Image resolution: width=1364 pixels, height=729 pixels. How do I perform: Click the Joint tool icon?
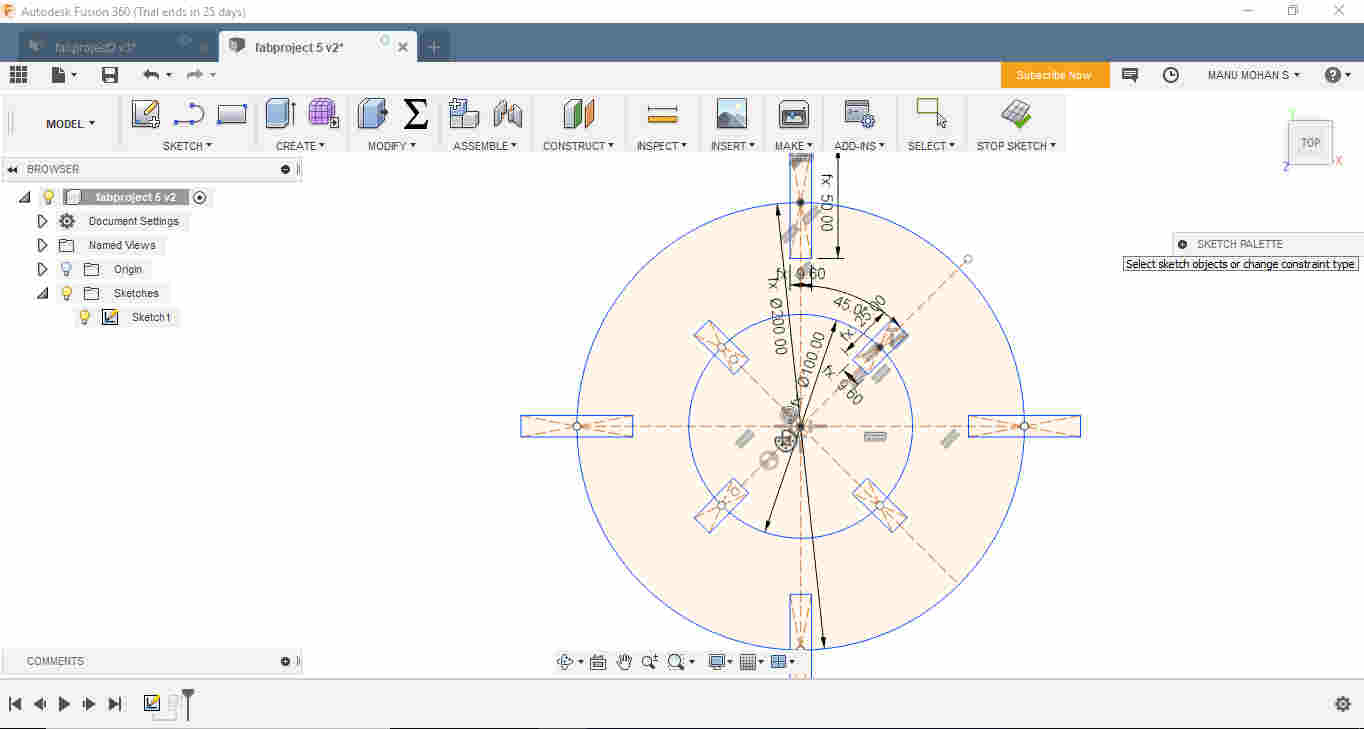click(508, 114)
